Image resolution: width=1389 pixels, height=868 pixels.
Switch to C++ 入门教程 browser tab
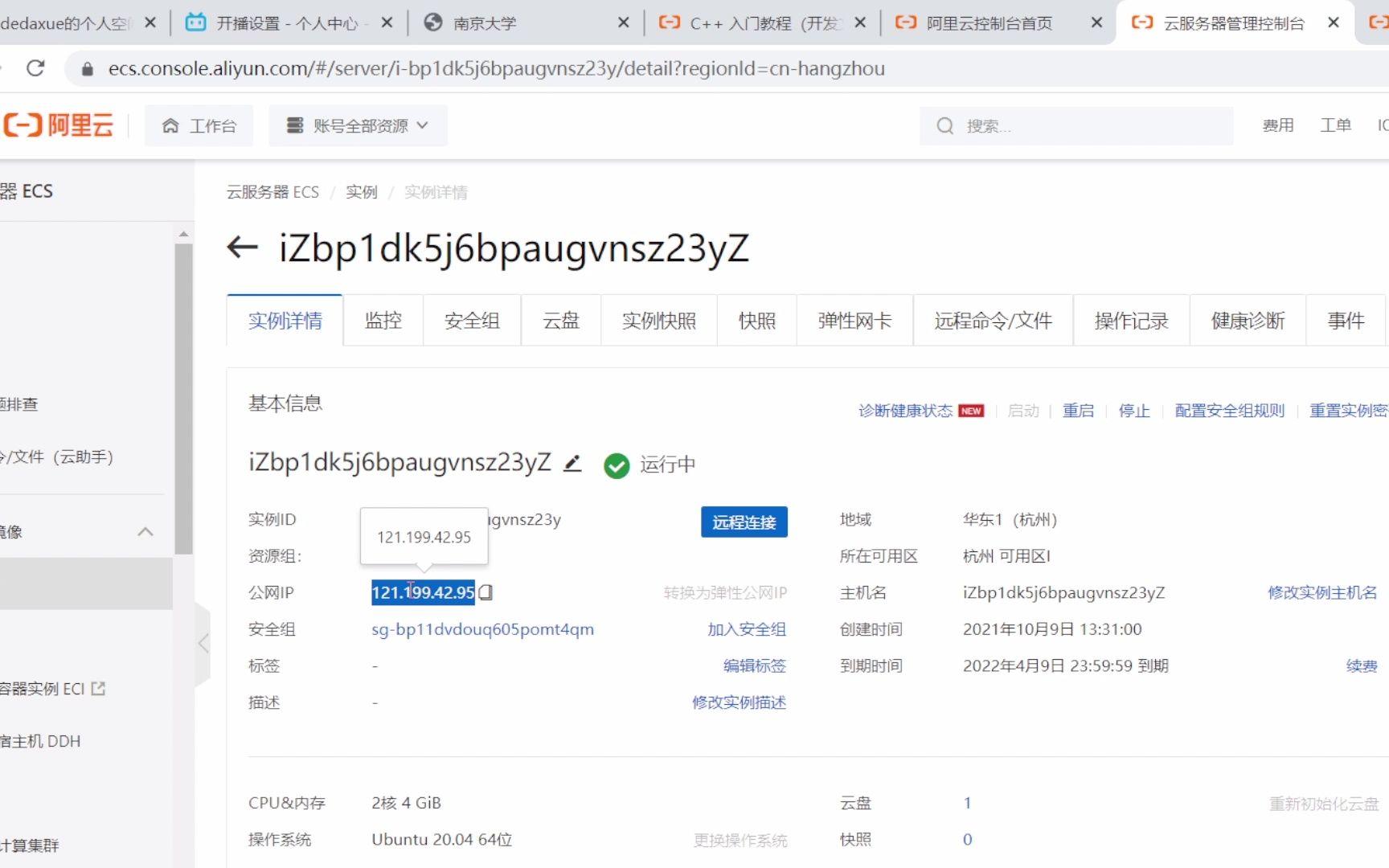(764, 23)
